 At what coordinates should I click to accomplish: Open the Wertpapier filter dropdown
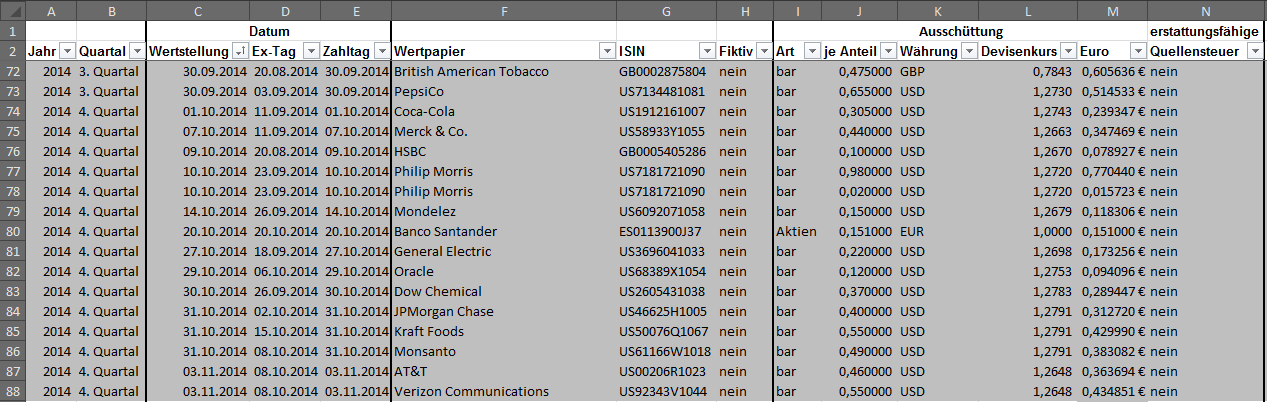click(x=607, y=51)
